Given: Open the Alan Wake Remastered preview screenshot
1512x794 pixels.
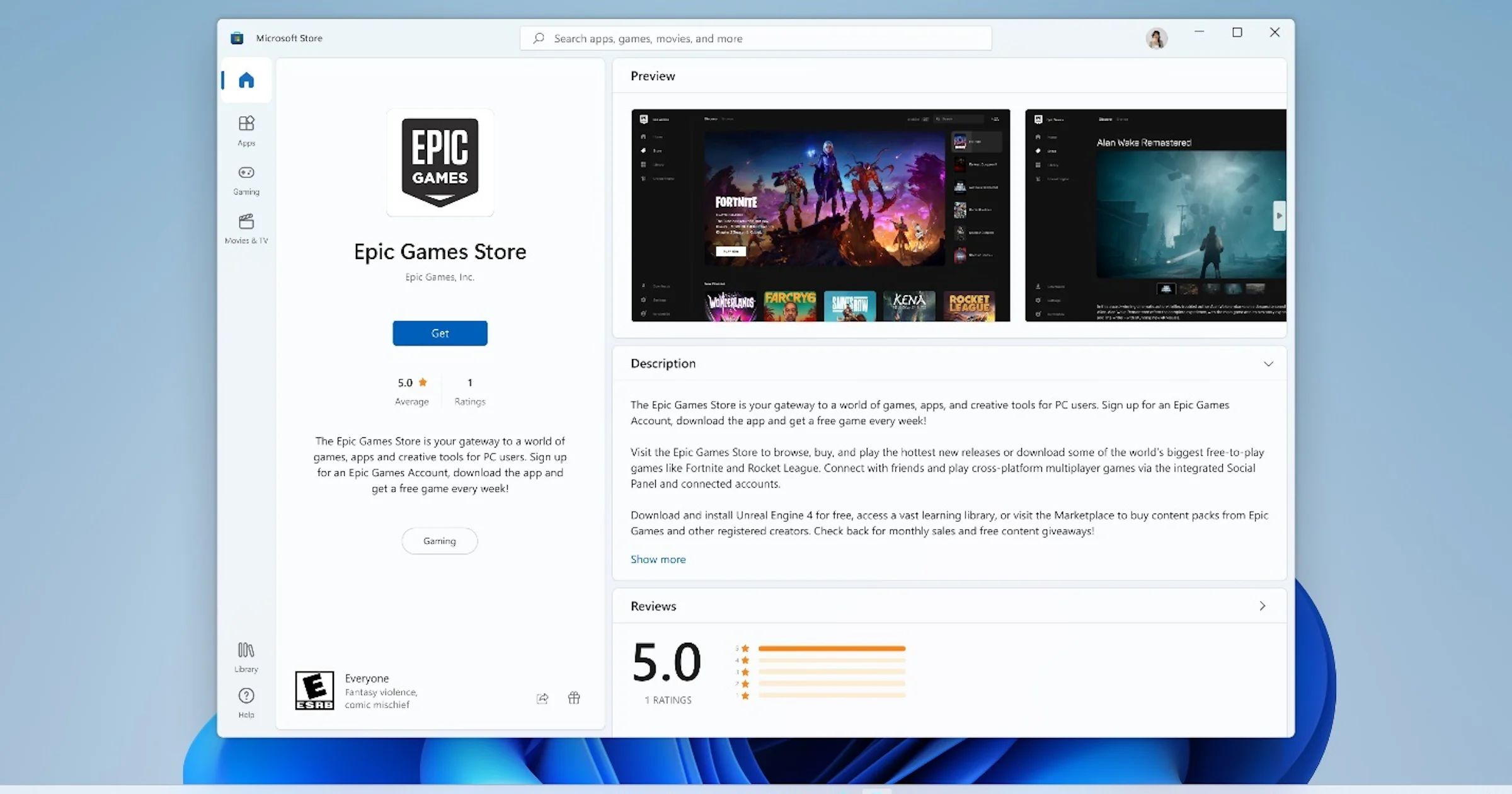Looking at the screenshot, I should point(1155,216).
